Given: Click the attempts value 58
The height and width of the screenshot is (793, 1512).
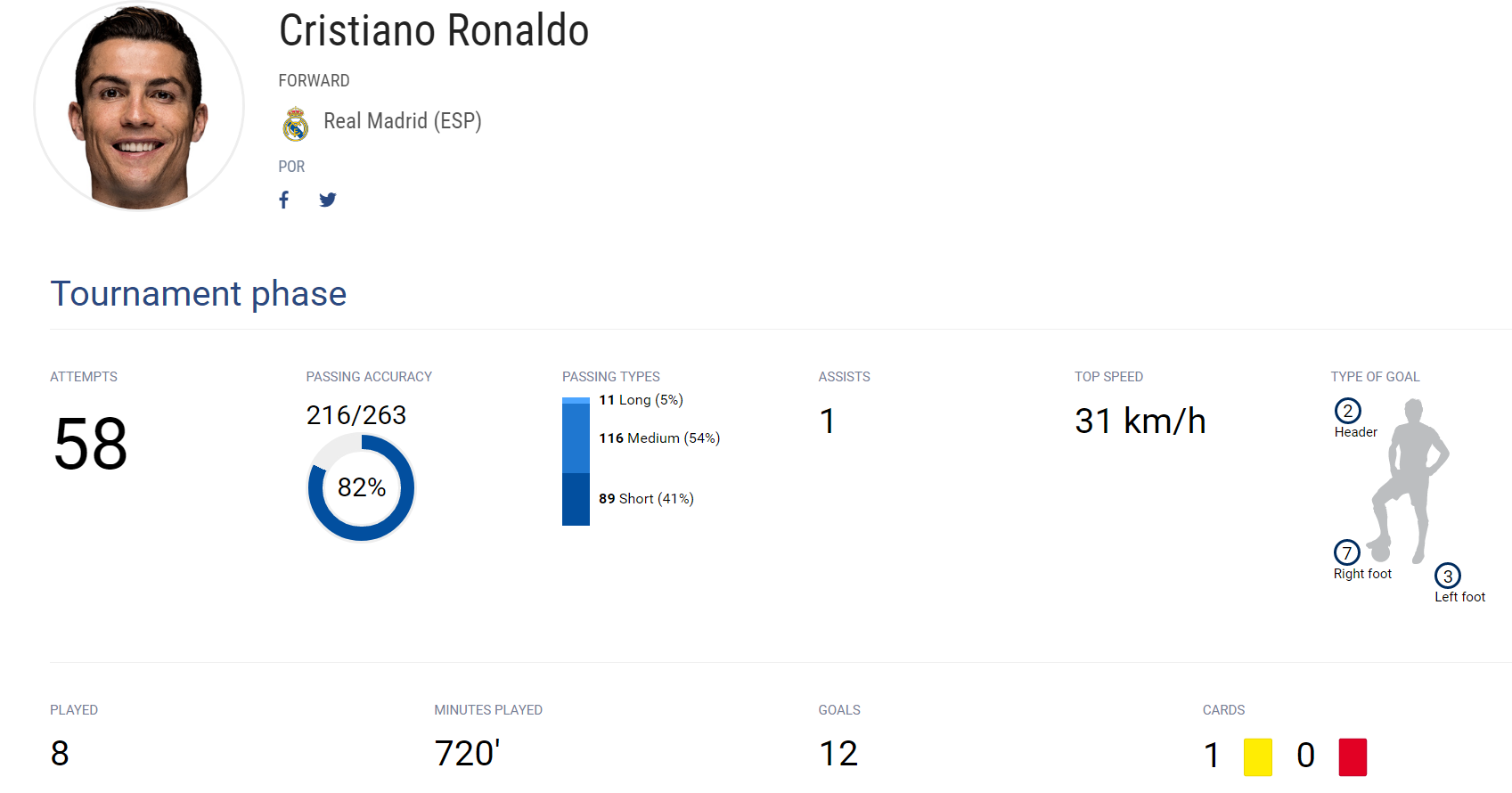Looking at the screenshot, I should point(91,444).
